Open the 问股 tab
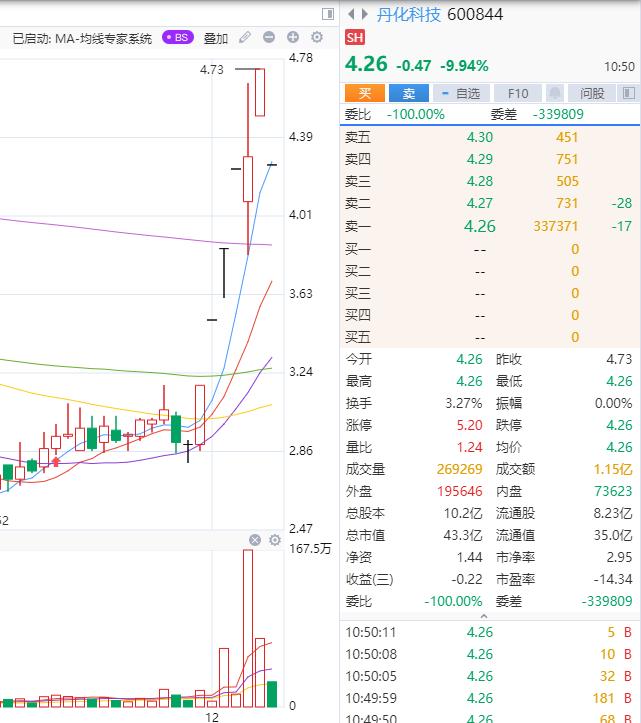 click(x=592, y=93)
